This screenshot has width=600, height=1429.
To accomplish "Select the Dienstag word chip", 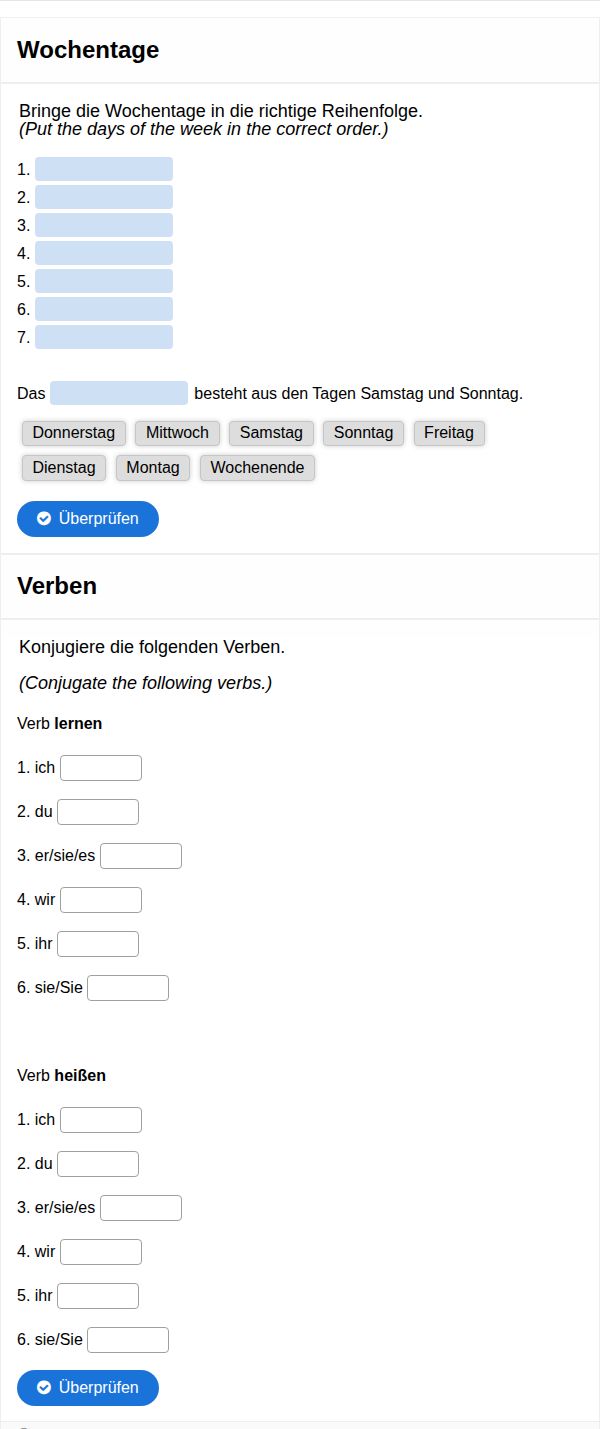I will pyautogui.click(x=64, y=467).
